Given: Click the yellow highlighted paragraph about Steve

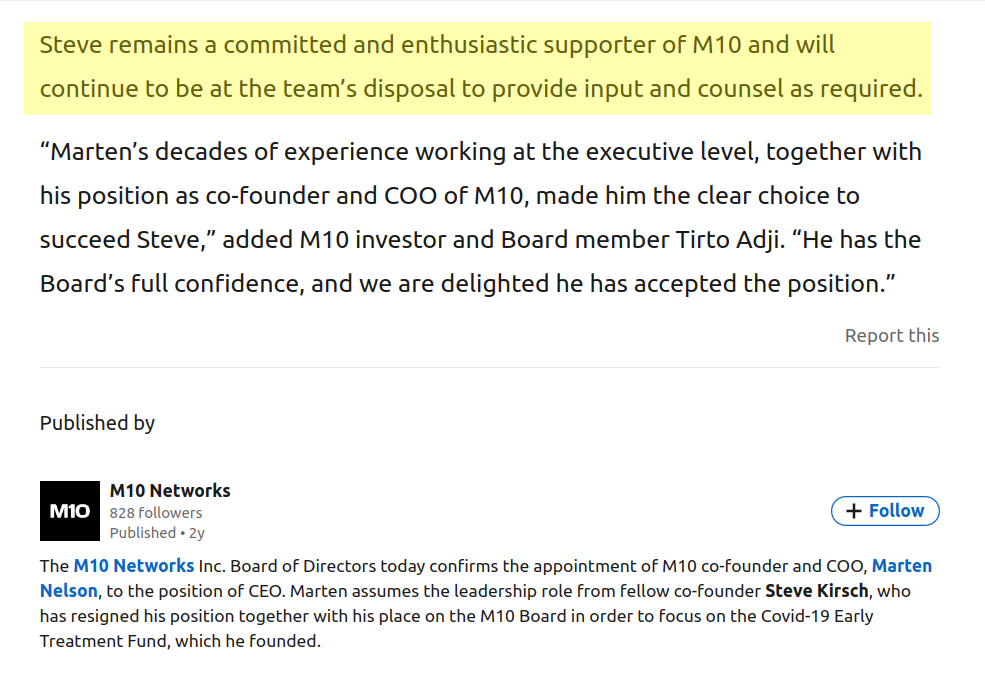Looking at the screenshot, I should 478,68.
